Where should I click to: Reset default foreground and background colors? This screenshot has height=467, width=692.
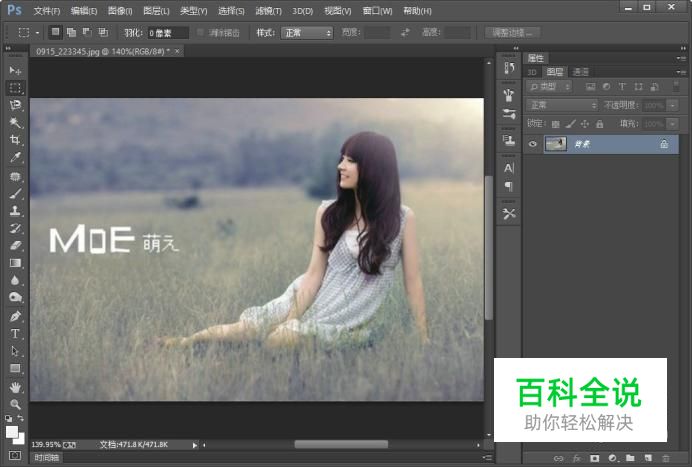click(8, 418)
